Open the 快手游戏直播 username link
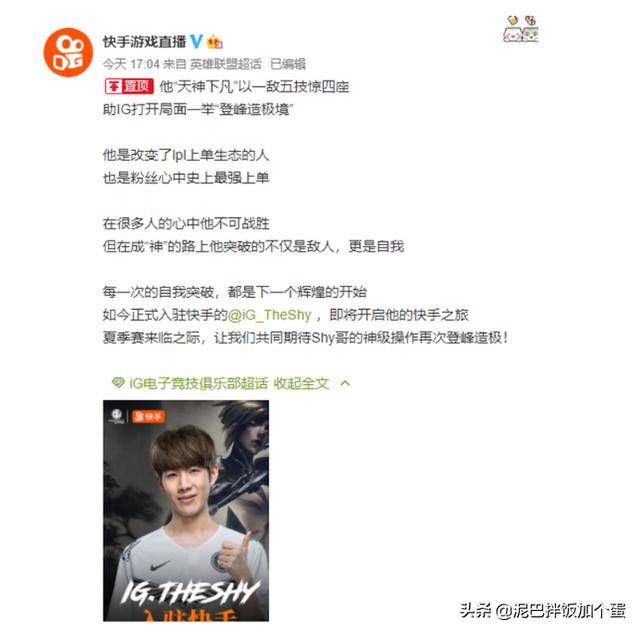The image size is (640, 633). pos(144,42)
